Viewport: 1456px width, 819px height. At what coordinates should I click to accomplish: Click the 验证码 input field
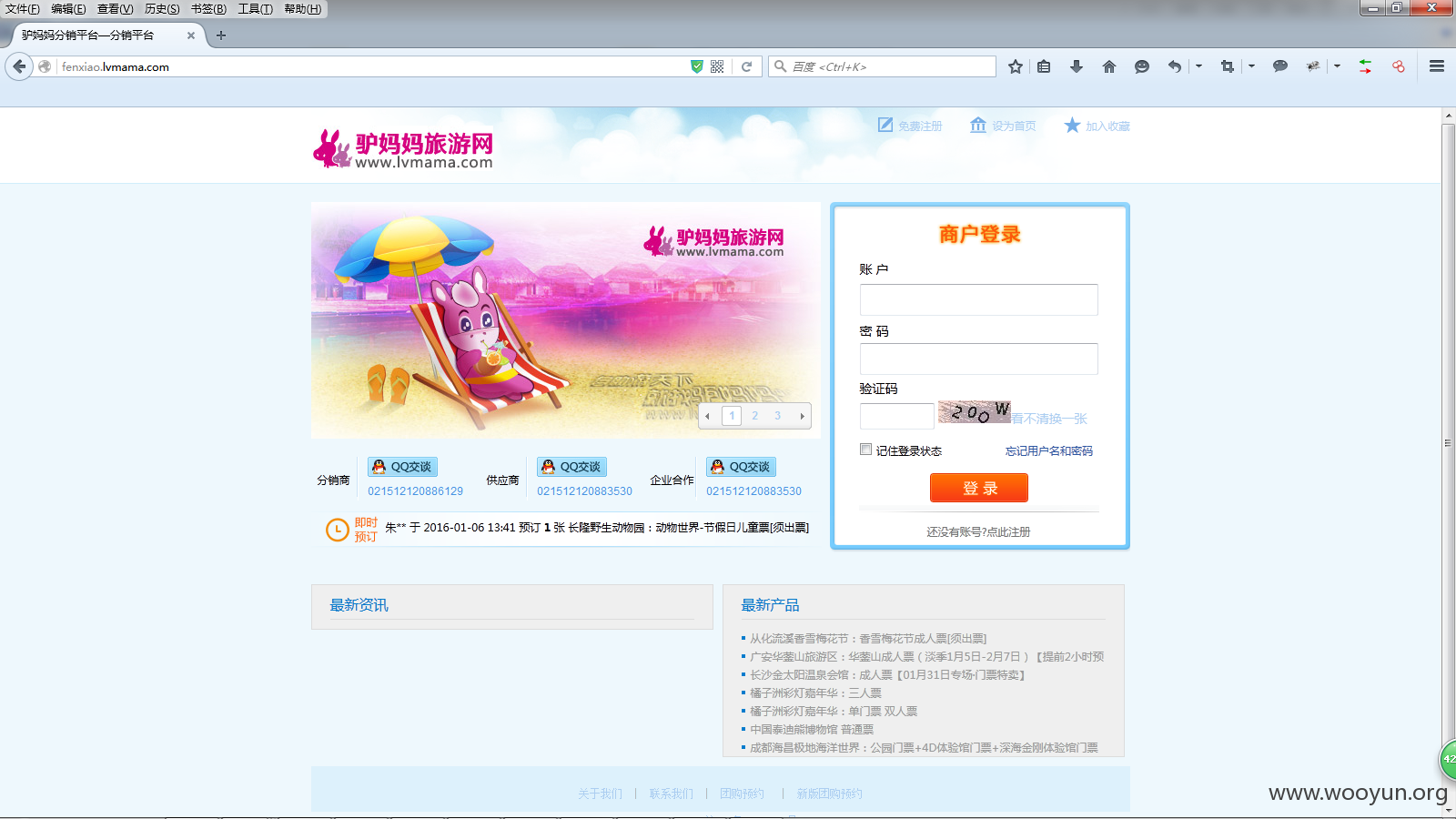pyautogui.click(x=897, y=416)
